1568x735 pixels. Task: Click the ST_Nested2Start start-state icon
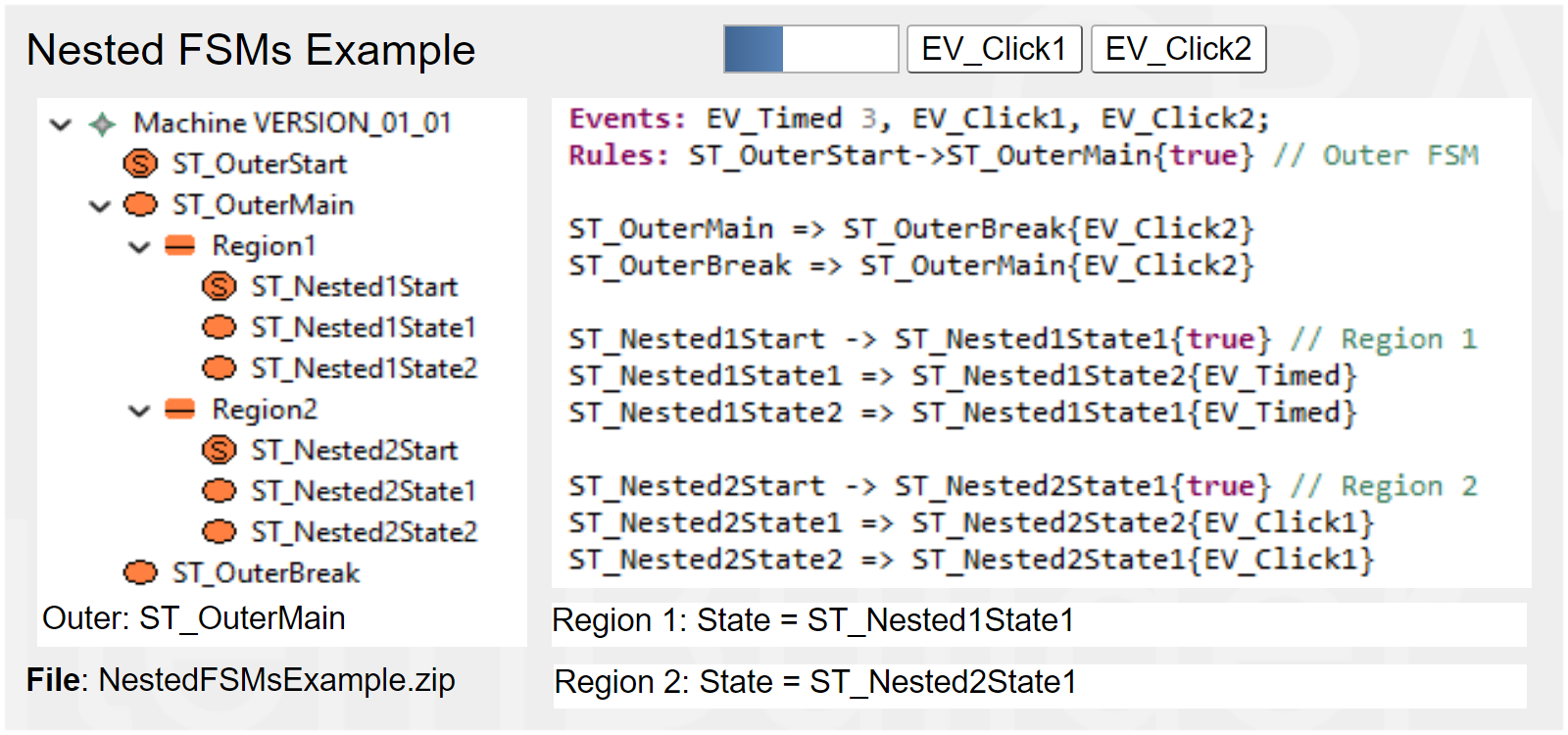tap(219, 450)
